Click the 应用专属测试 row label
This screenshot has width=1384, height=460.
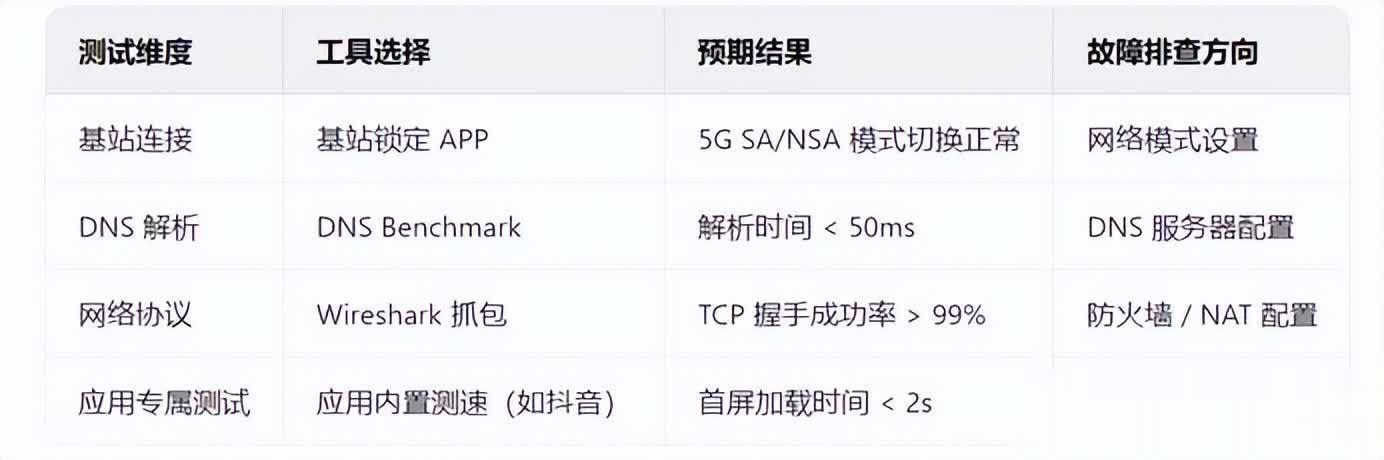tap(164, 403)
